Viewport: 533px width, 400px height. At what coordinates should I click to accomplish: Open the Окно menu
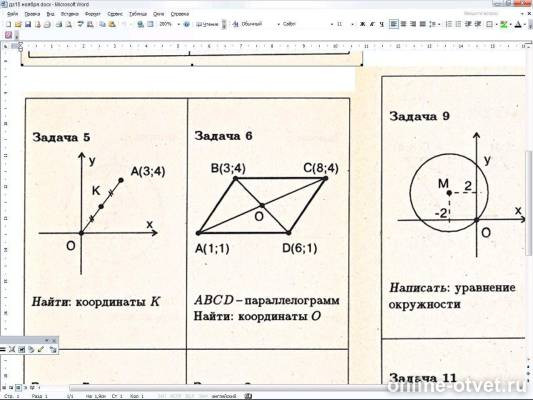pos(158,14)
